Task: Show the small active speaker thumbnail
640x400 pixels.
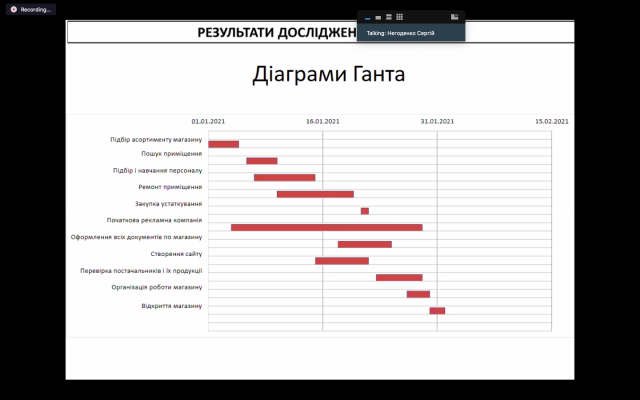Action: (378, 17)
